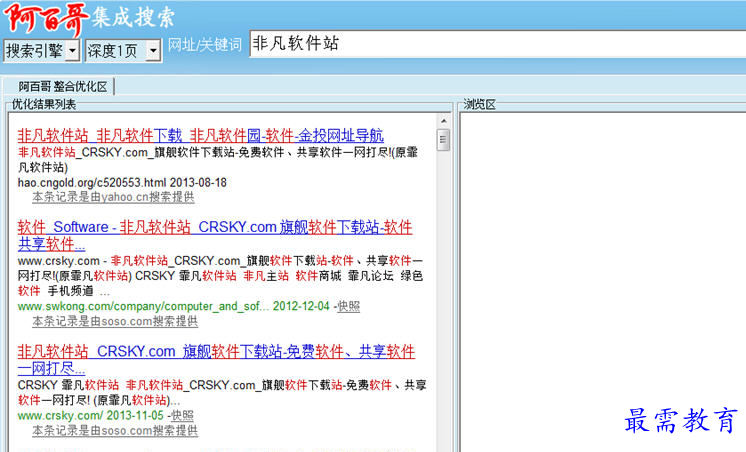
Task: Open the 搜索引擎 dropdown
Action: [x=41, y=50]
